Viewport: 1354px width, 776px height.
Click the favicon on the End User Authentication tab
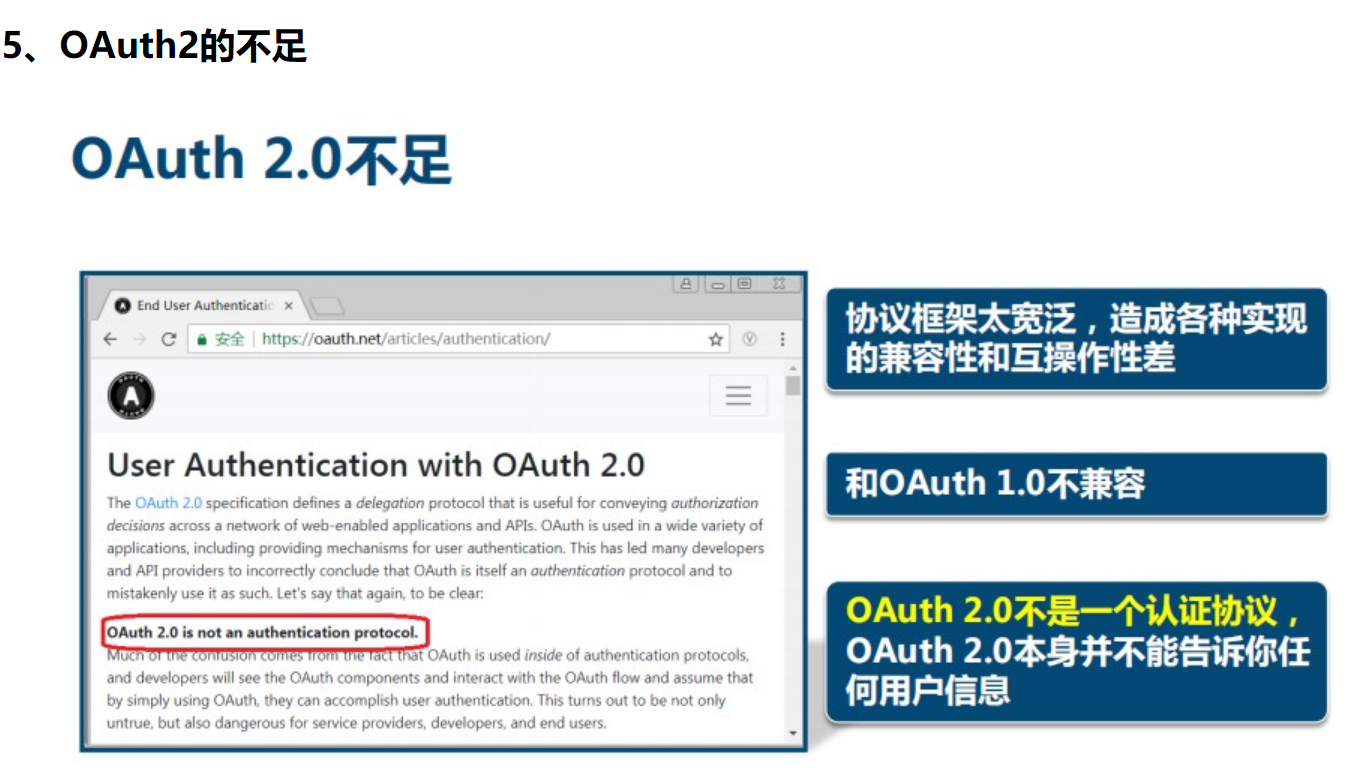coord(123,305)
